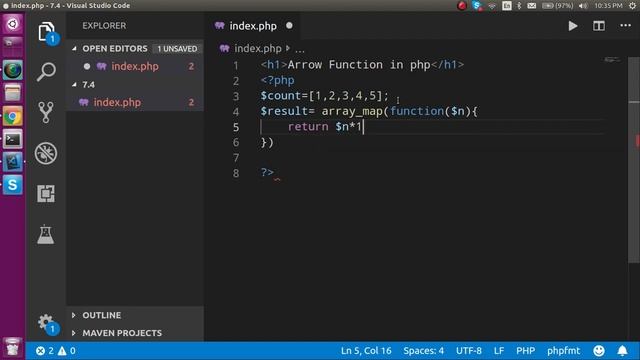The image size is (640, 360).
Task: Click the h1 Arrow Function text
Action: 359,65
